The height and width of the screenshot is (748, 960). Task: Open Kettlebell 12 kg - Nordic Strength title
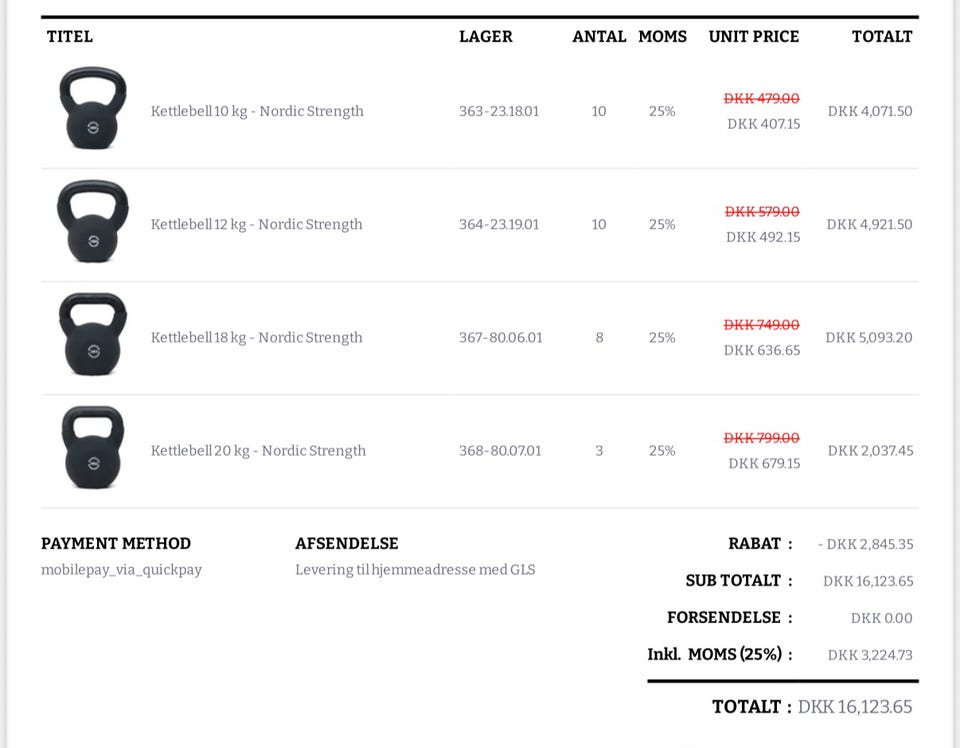[257, 224]
